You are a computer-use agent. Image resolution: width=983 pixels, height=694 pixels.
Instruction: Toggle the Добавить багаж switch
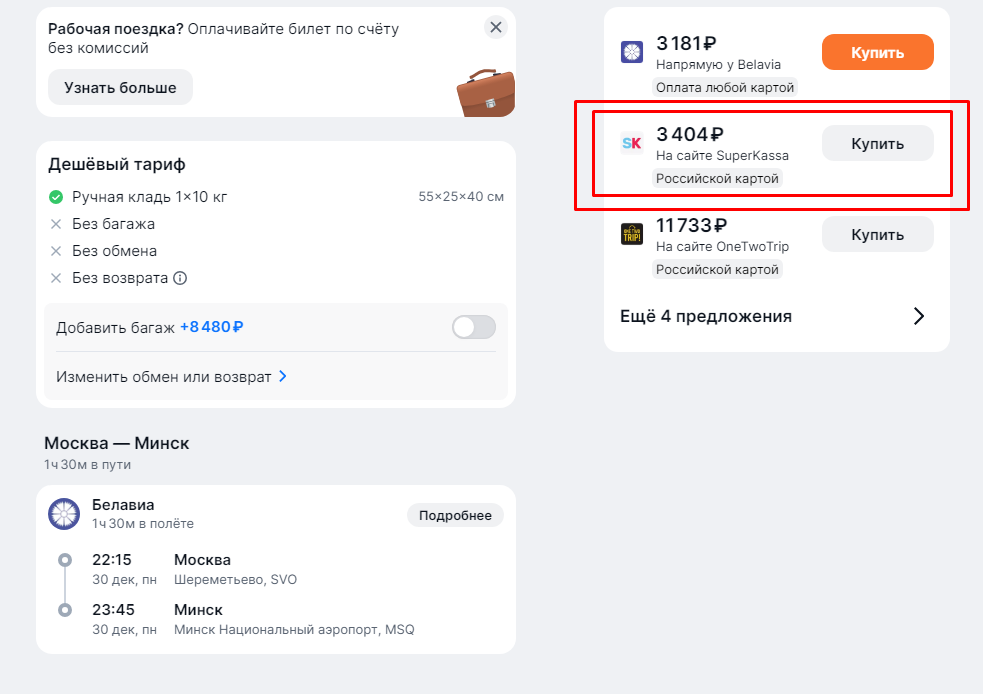click(474, 327)
